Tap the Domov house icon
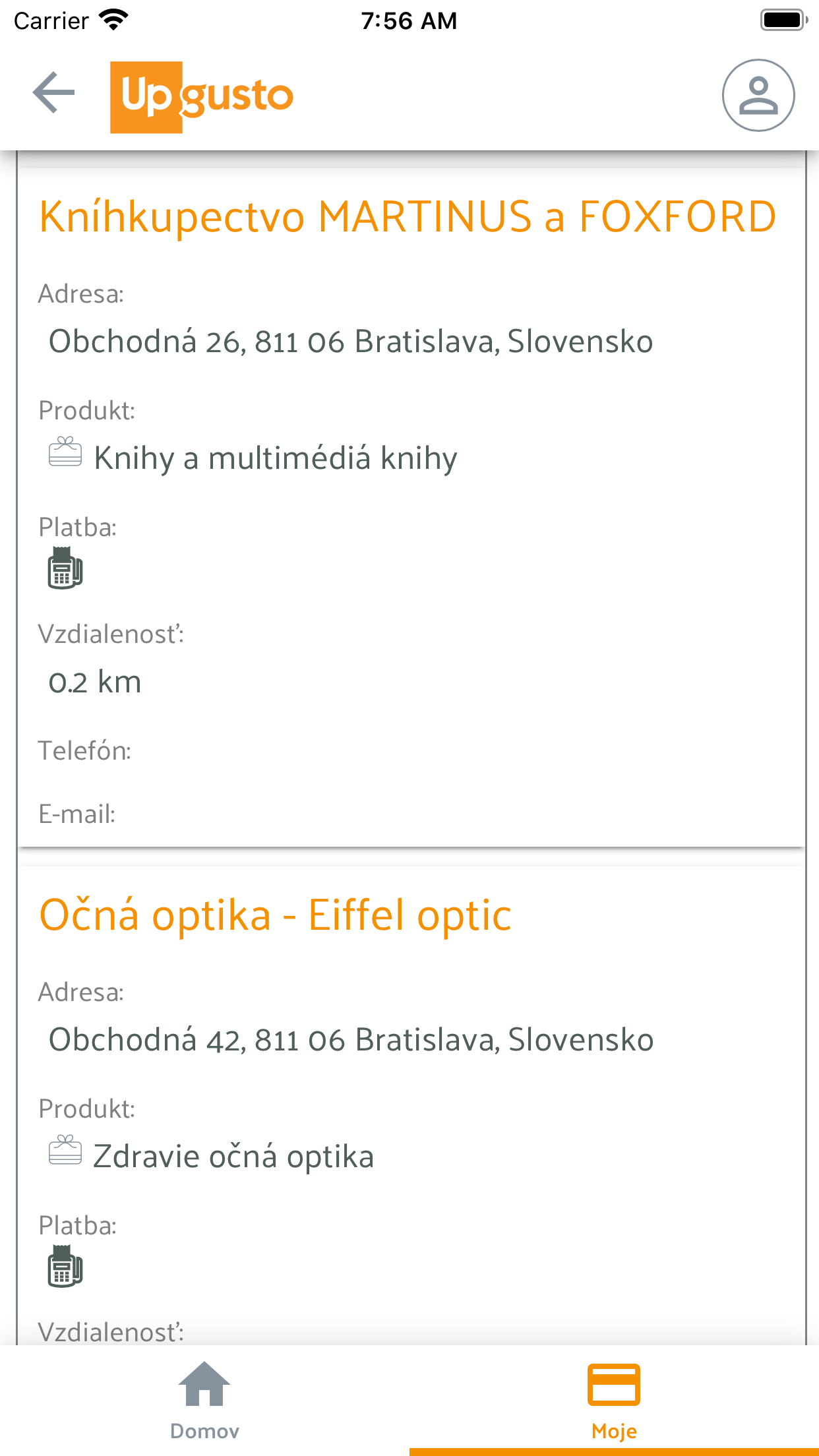Image resolution: width=819 pixels, height=1456 pixels. click(204, 1384)
